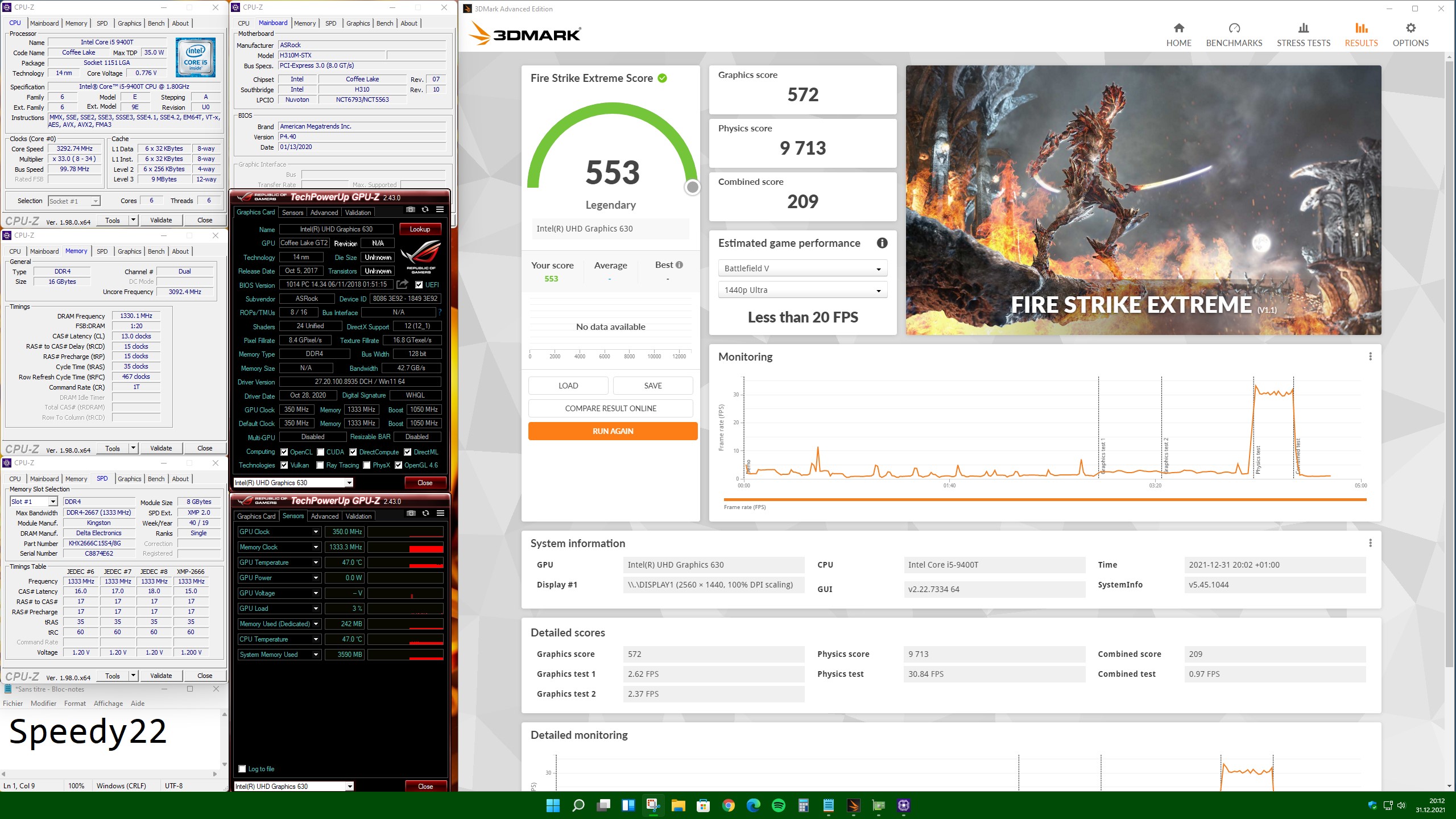Click the Fire Strike Extreme thumbnail image

coord(1143,200)
